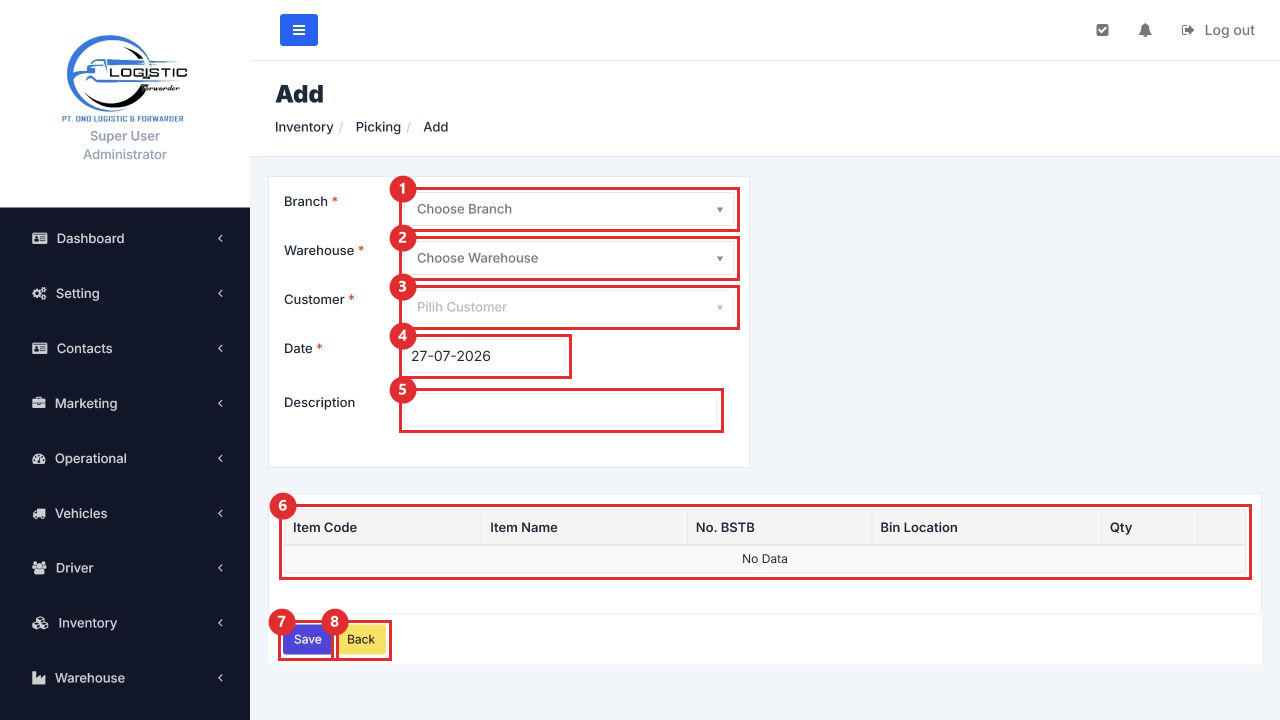The width and height of the screenshot is (1280, 720).
Task: Toggle the hamburger menu sidebar button
Action: tap(299, 30)
